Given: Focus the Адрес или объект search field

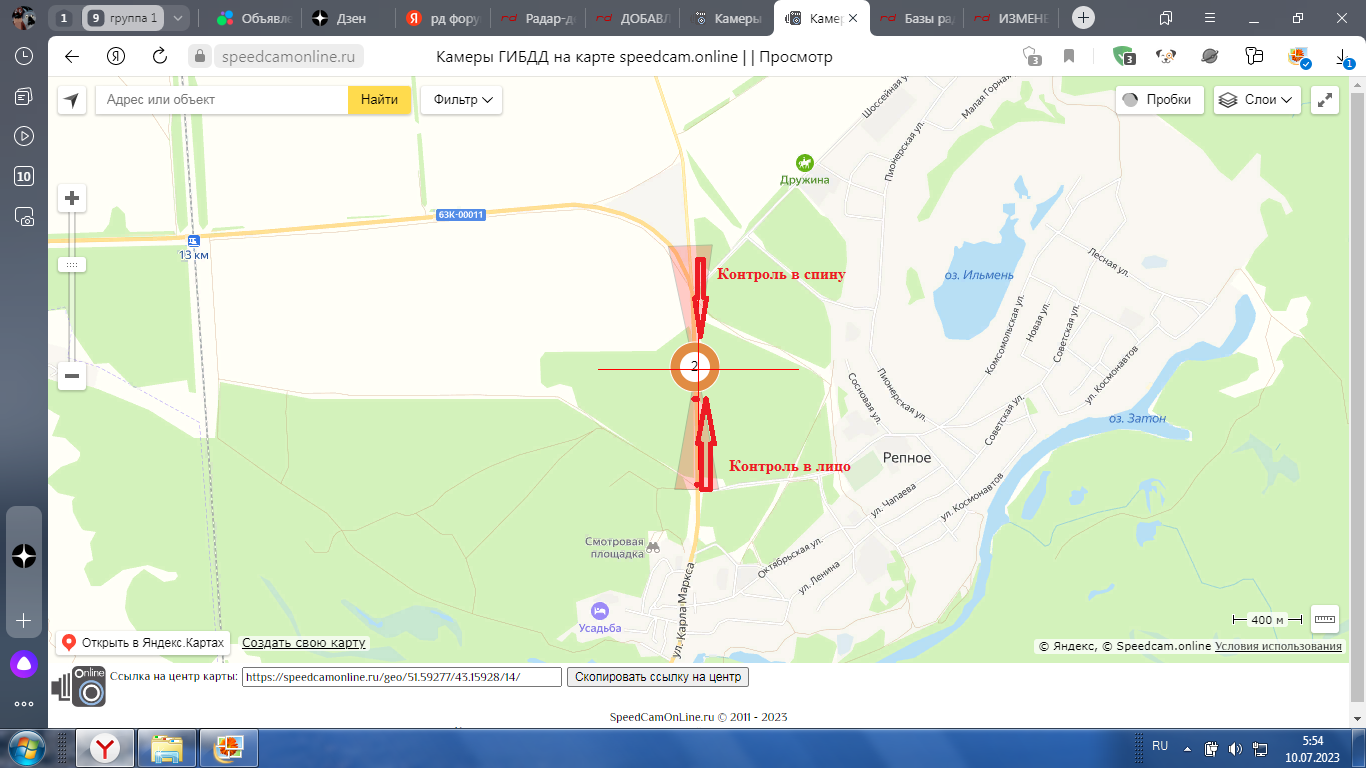Looking at the screenshot, I should [x=220, y=100].
